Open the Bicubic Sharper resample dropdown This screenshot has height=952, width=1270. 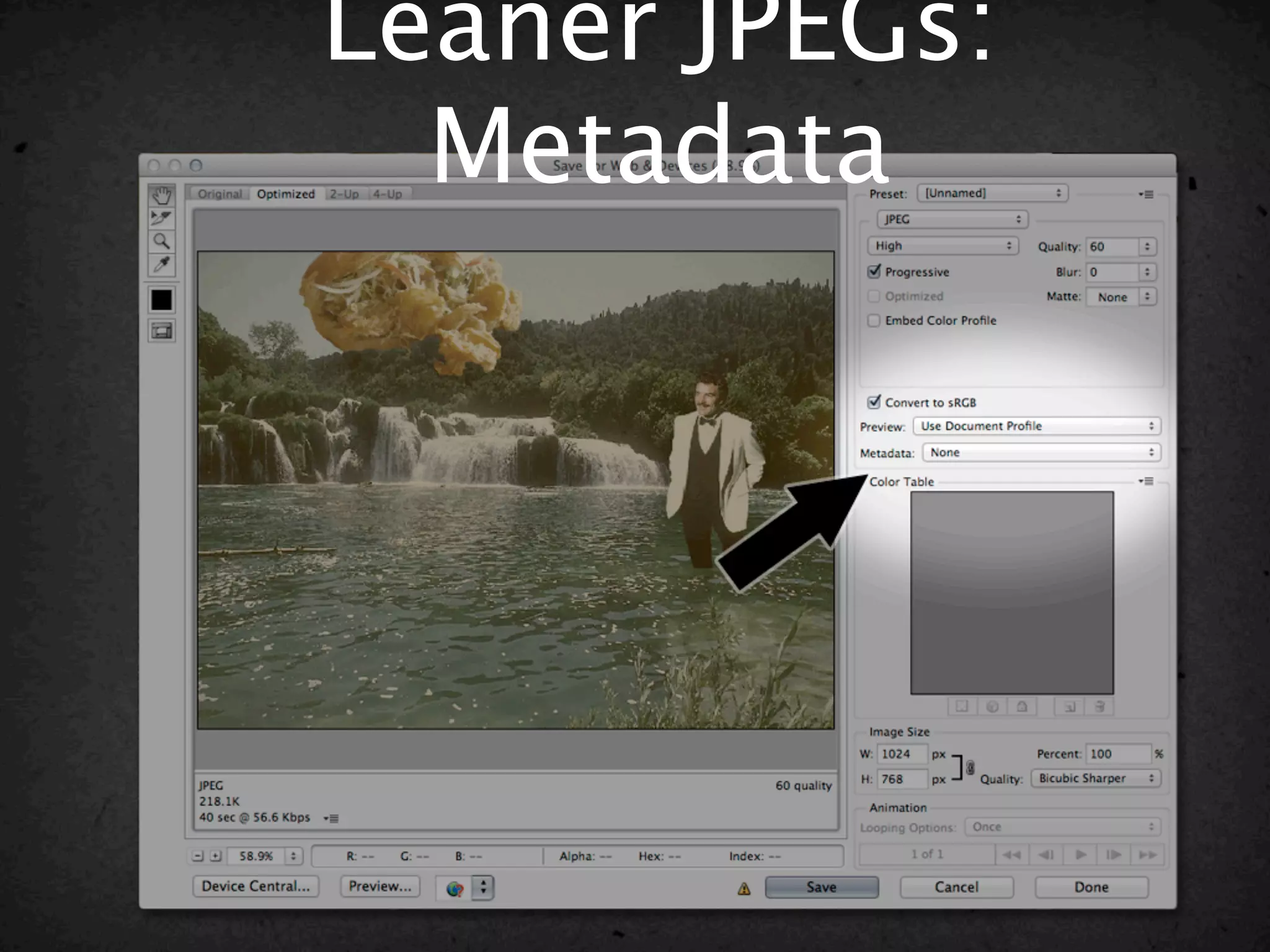pyautogui.click(x=1096, y=778)
